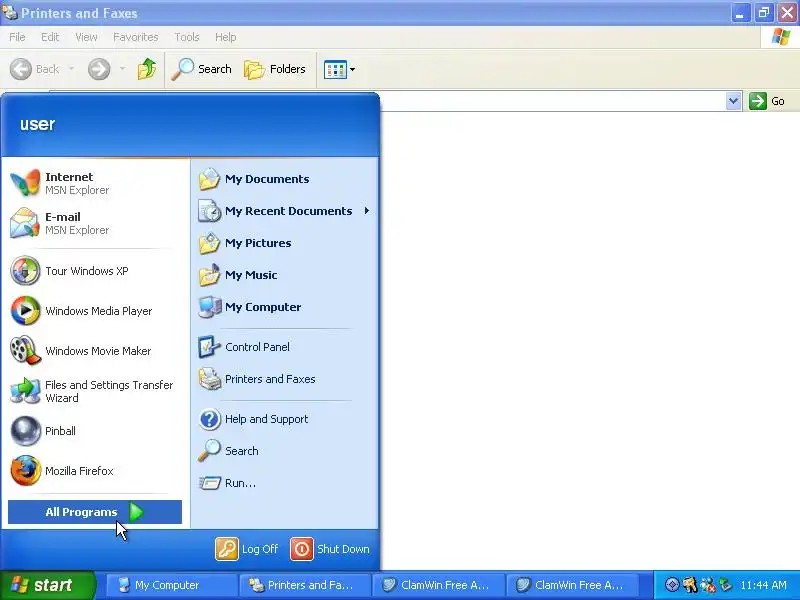The height and width of the screenshot is (600, 800).
Task: Click the user name header in Start menu
Action: [x=37, y=124]
